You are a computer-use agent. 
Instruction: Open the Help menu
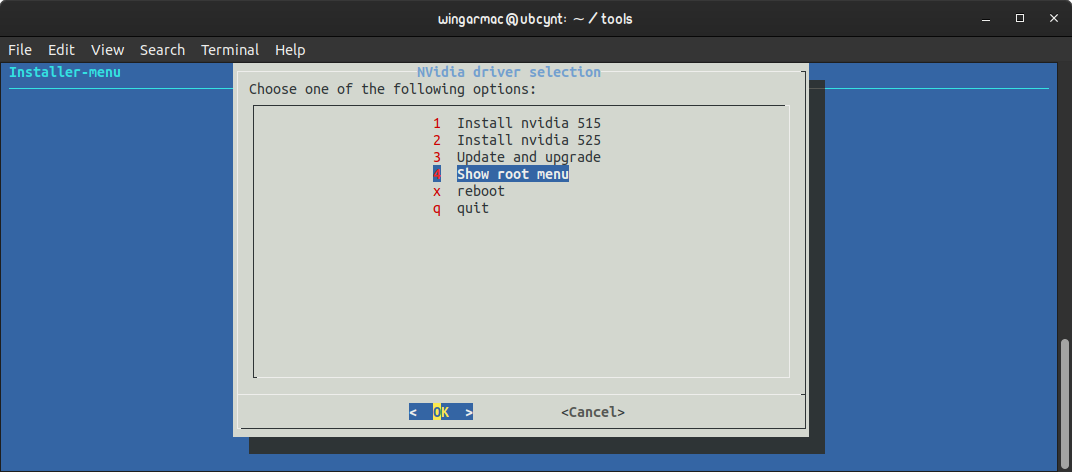(290, 50)
